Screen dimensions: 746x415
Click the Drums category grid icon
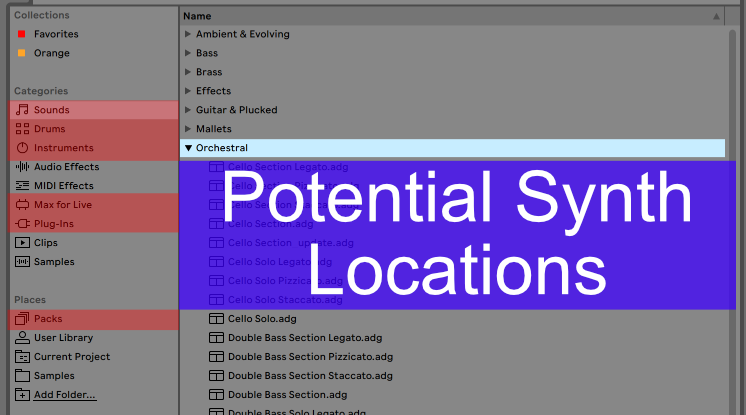(22, 128)
